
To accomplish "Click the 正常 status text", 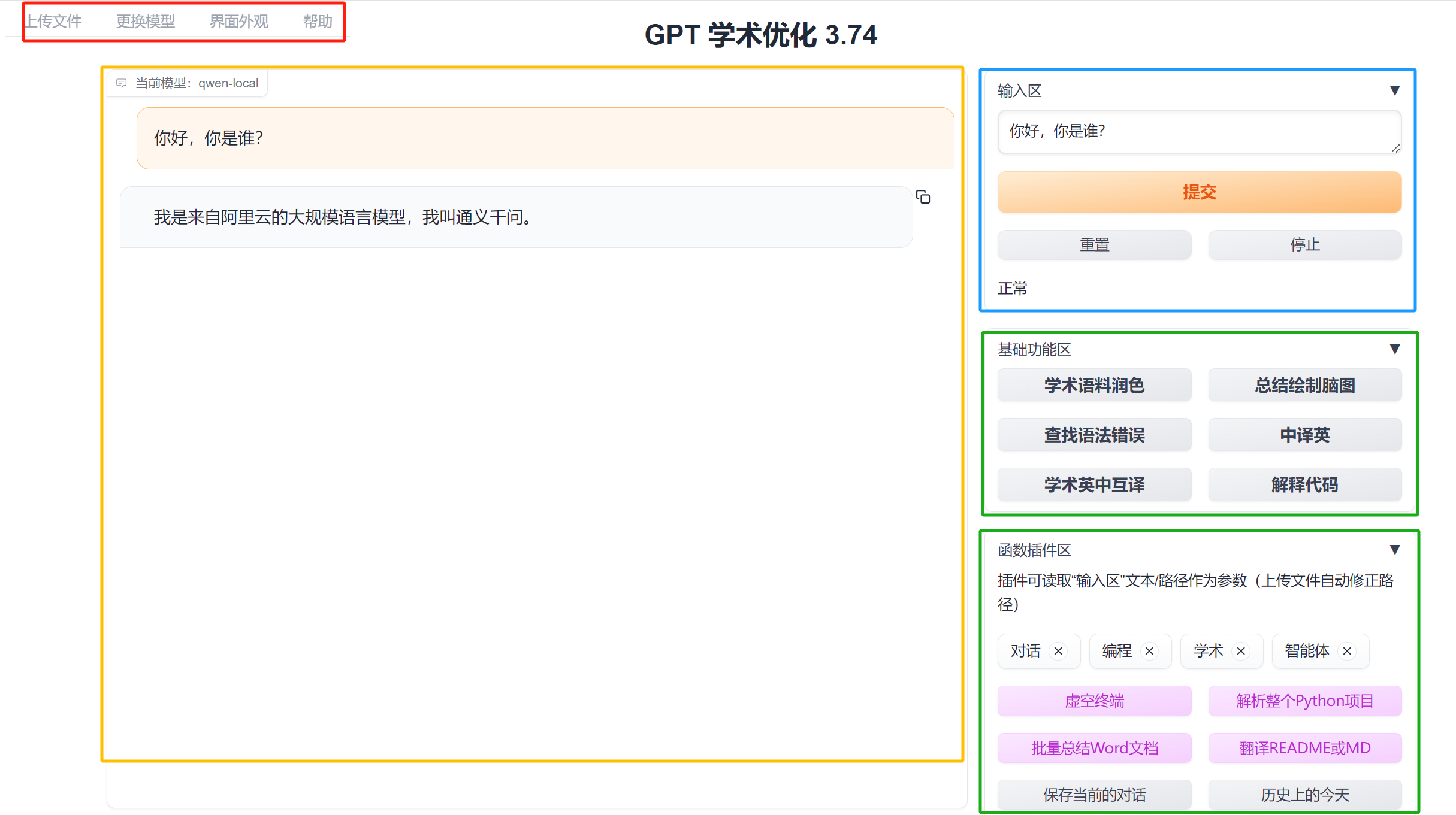I will click(1013, 289).
